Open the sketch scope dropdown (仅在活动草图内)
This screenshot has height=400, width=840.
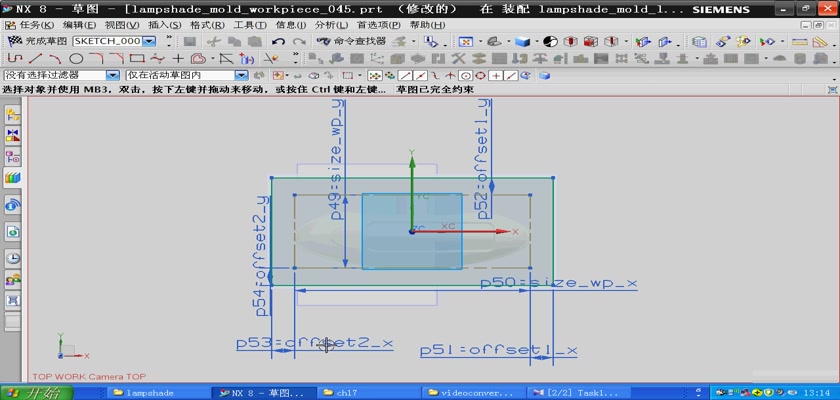241,75
